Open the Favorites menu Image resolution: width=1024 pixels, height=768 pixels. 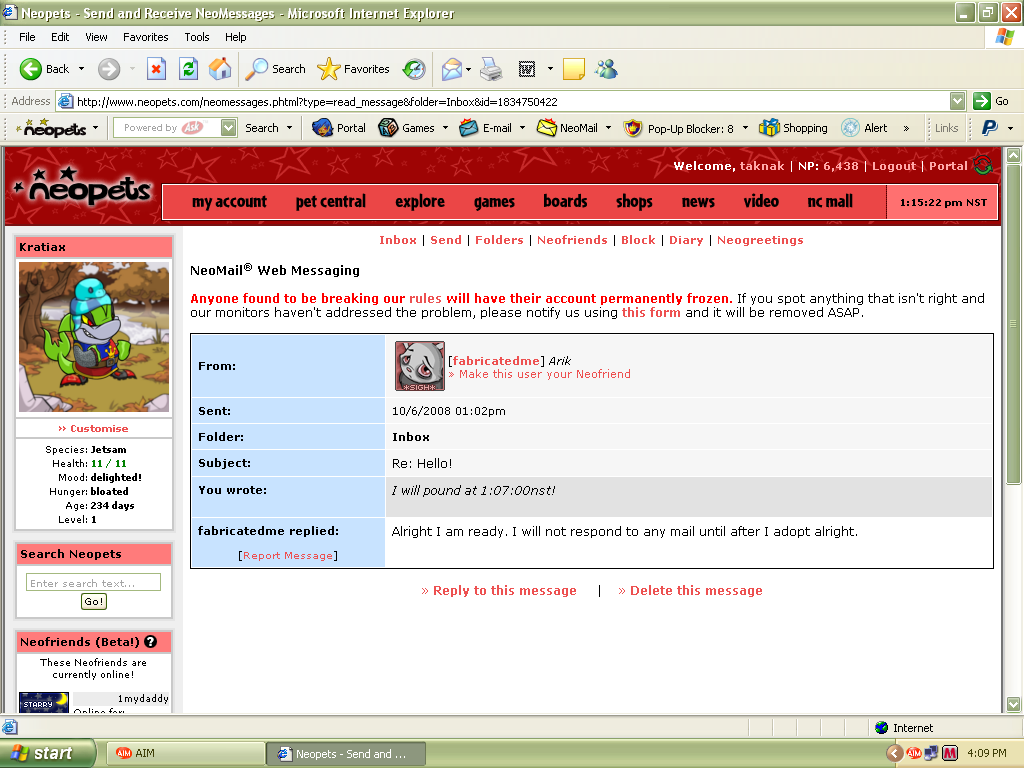click(146, 37)
